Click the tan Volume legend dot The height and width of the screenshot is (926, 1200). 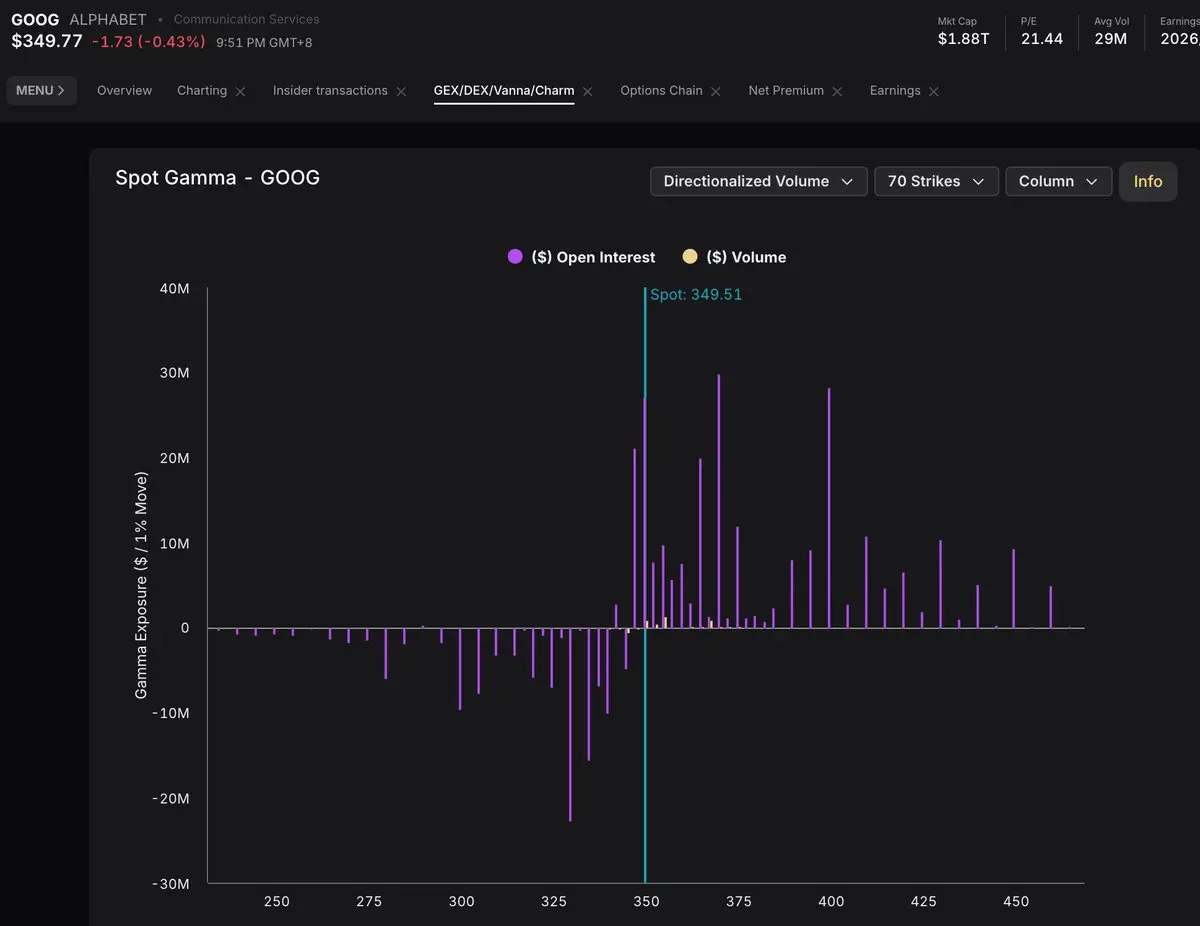click(x=690, y=257)
